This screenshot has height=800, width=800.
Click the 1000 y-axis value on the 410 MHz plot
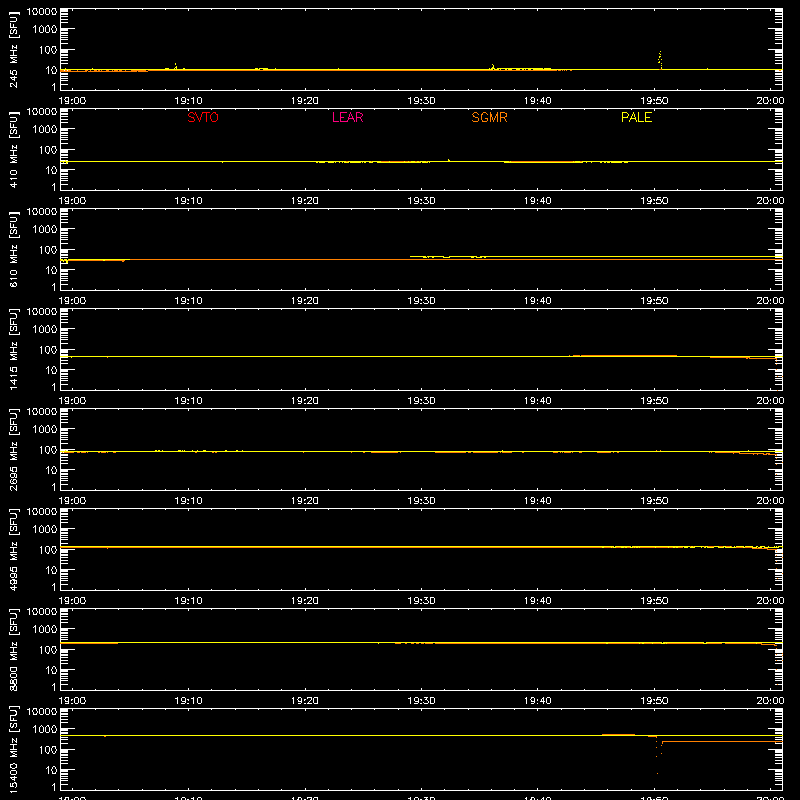click(x=45, y=130)
